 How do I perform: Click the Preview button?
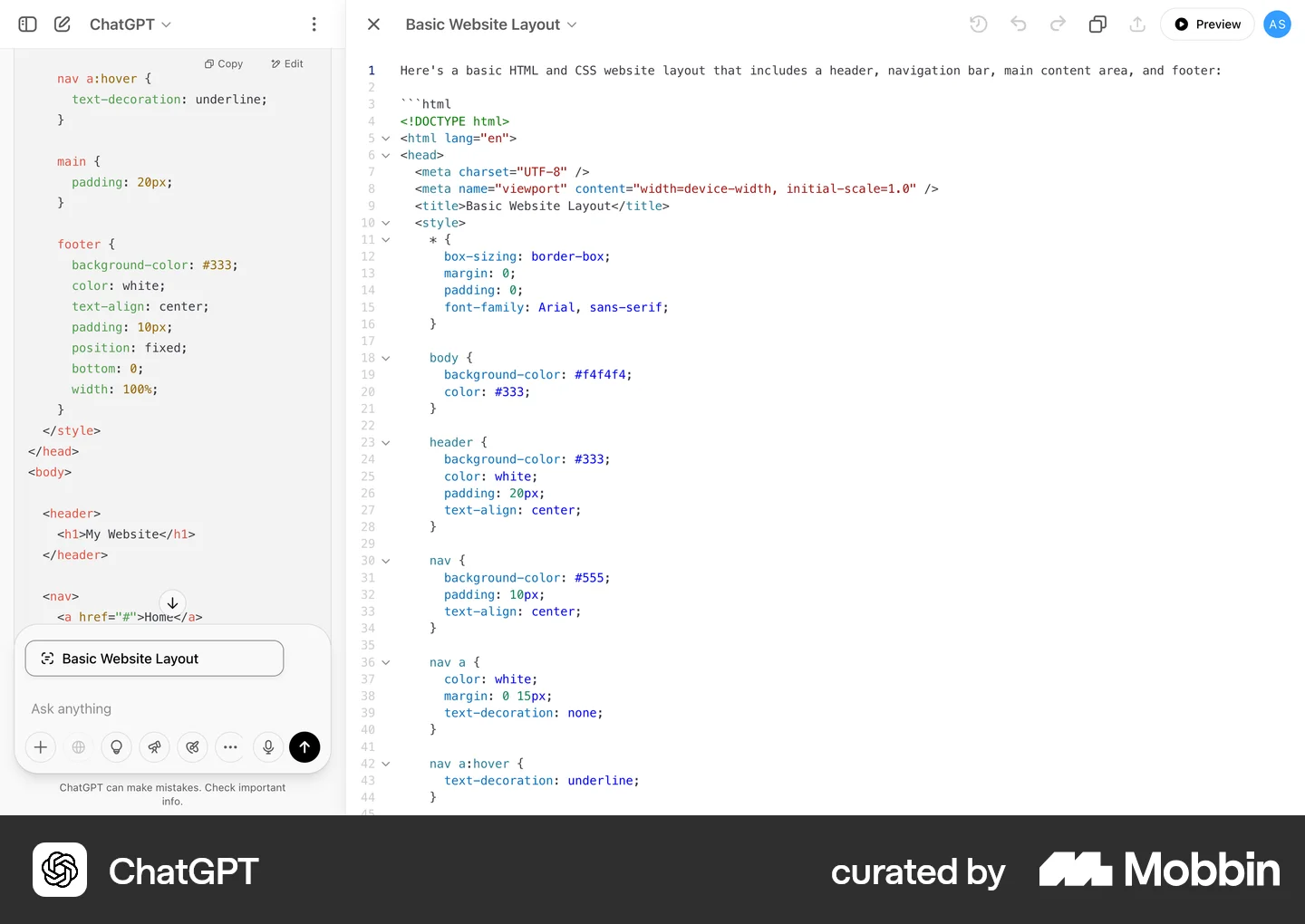[x=1207, y=24]
